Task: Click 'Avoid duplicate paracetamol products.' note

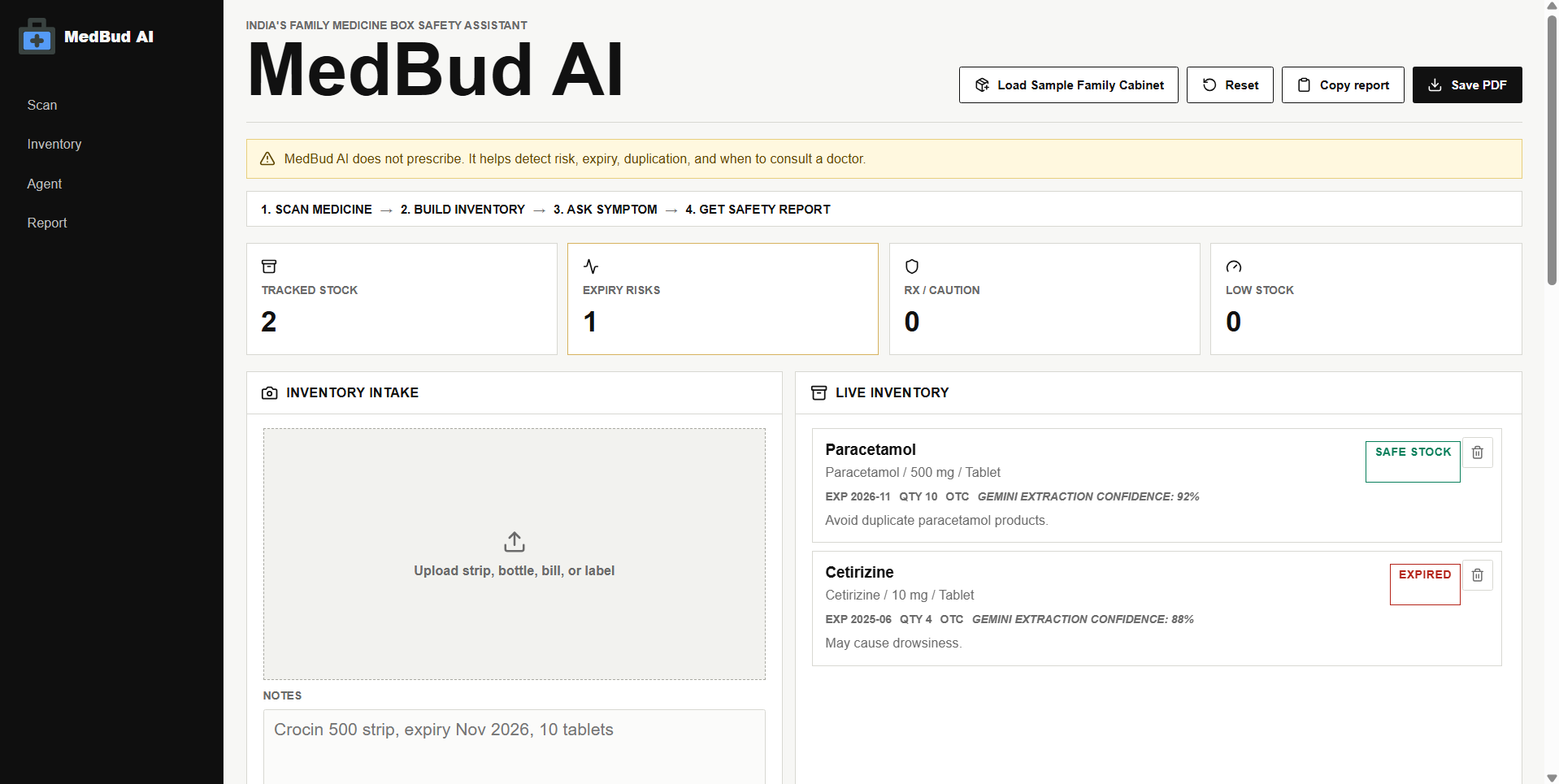Action: (x=936, y=521)
